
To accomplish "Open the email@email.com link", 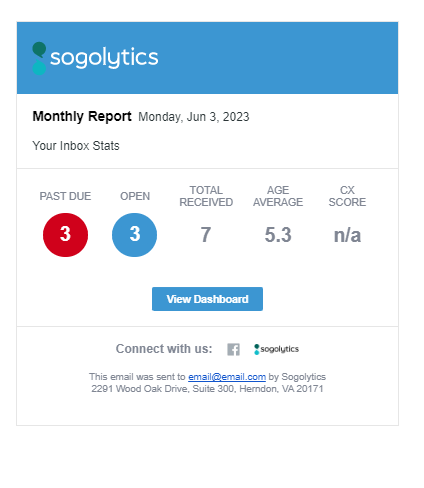I will click(x=227, y=377).
